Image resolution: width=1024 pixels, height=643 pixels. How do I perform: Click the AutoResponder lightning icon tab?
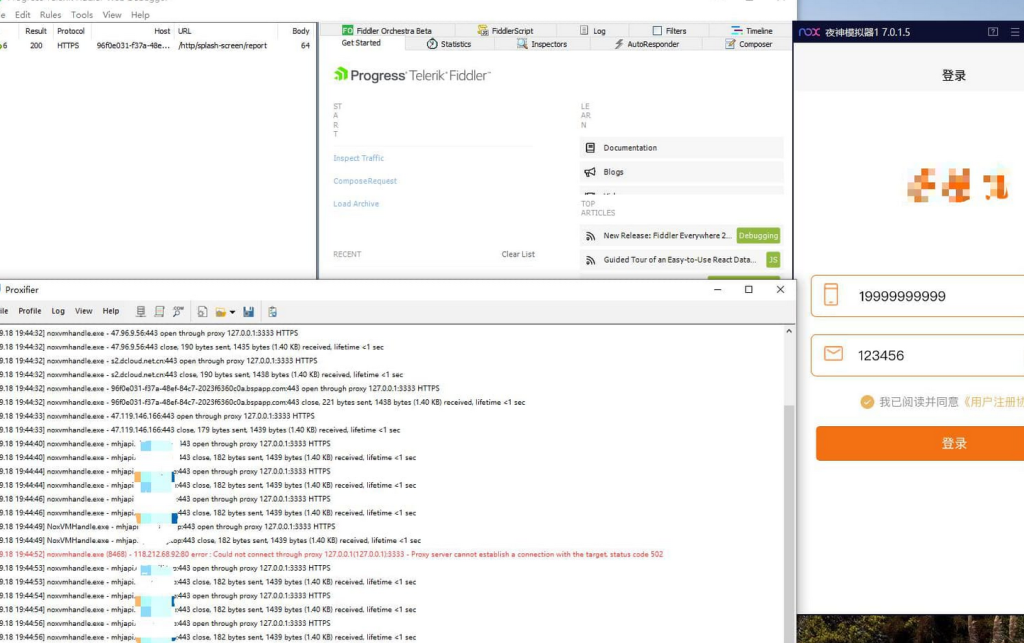click(618, 44)
